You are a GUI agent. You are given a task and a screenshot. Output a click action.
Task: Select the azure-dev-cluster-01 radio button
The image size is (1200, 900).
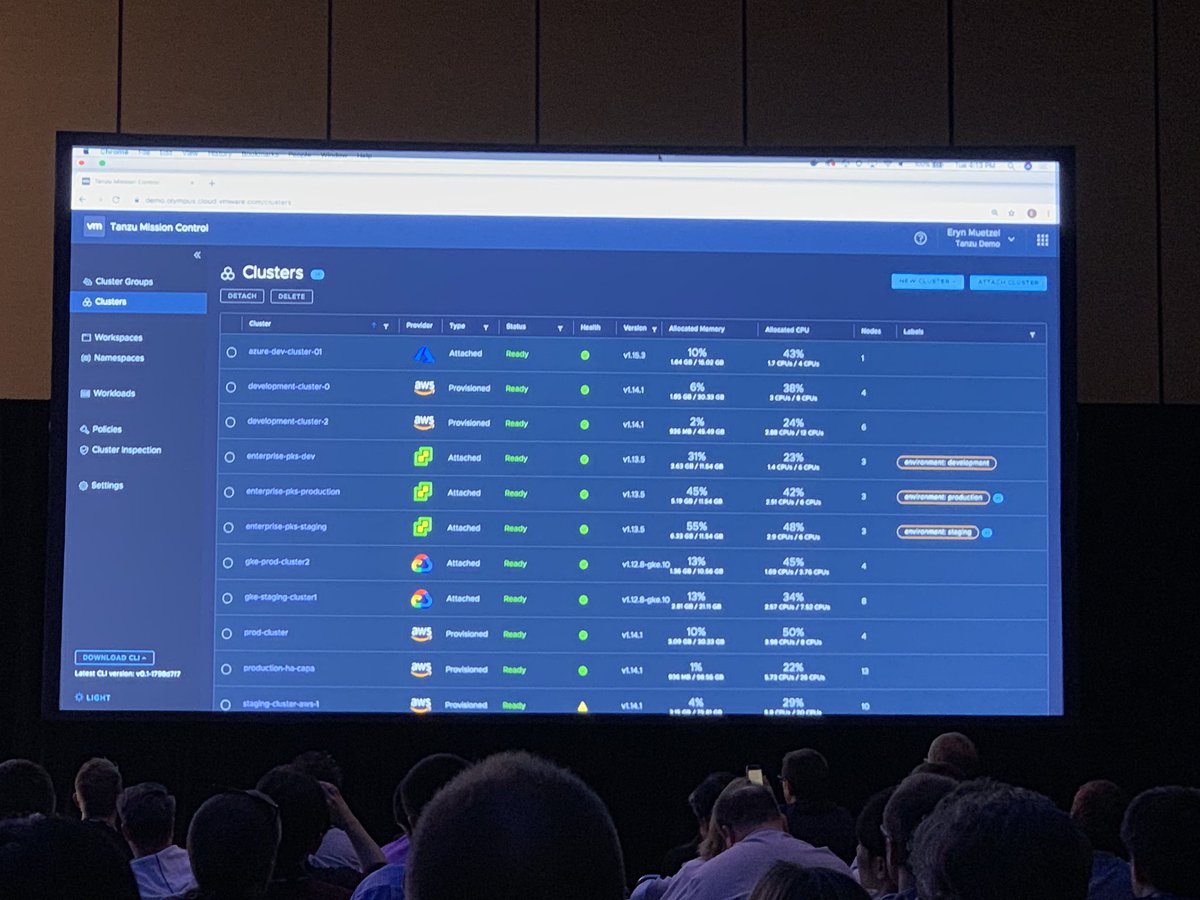click(231, 352)
